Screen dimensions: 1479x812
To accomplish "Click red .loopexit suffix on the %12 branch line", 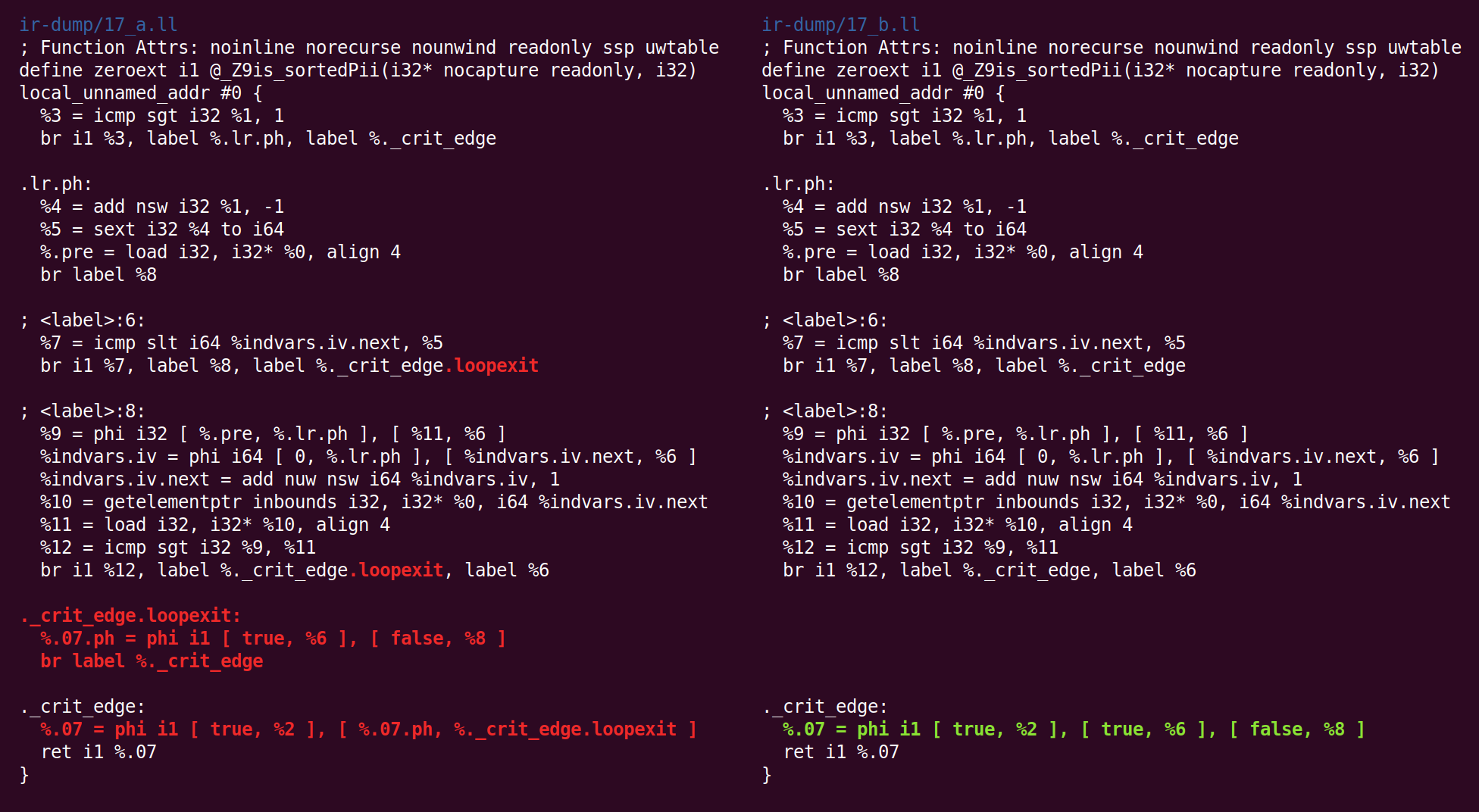I will (396, 570).
